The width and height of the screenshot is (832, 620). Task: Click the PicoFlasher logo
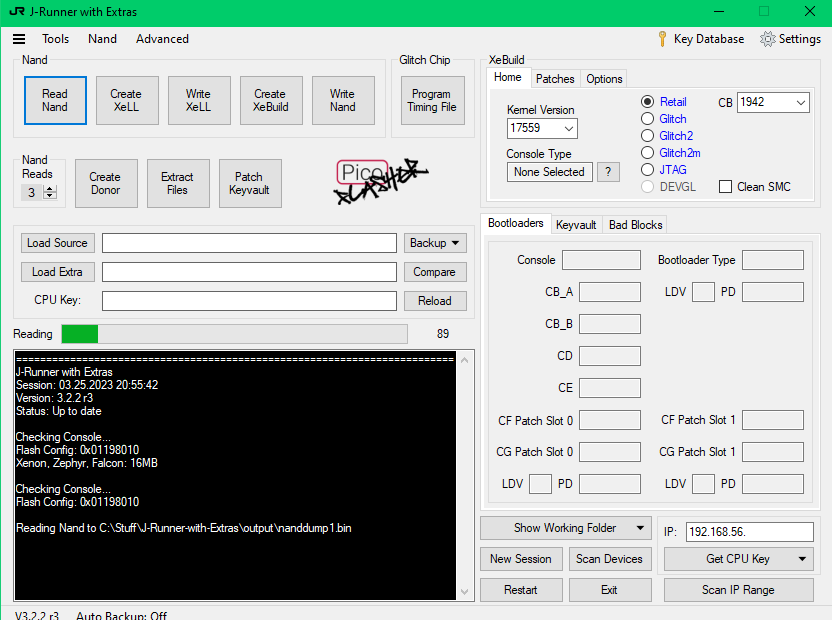381,181
